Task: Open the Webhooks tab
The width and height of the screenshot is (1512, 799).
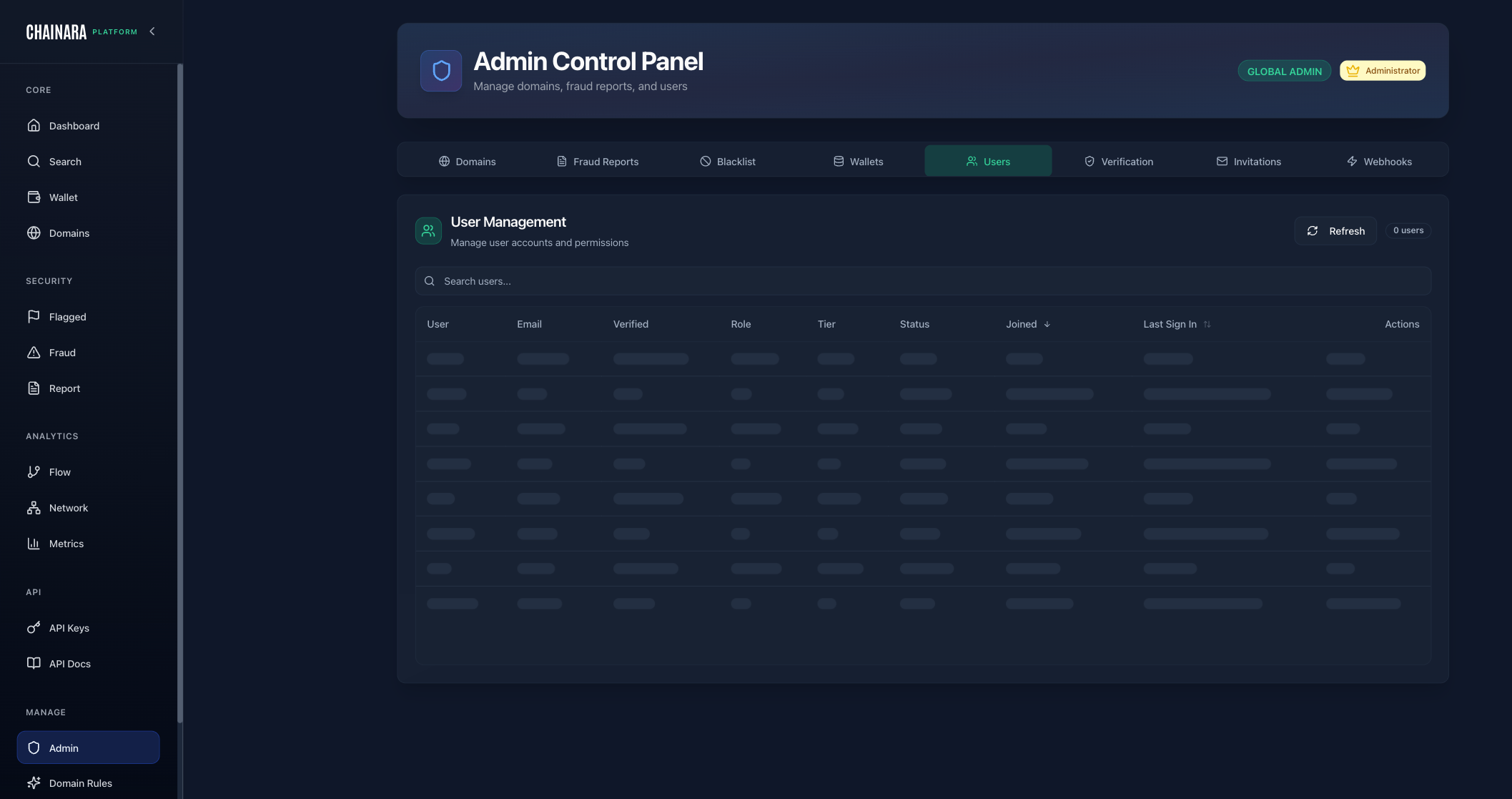Action: click(1379, 161)
